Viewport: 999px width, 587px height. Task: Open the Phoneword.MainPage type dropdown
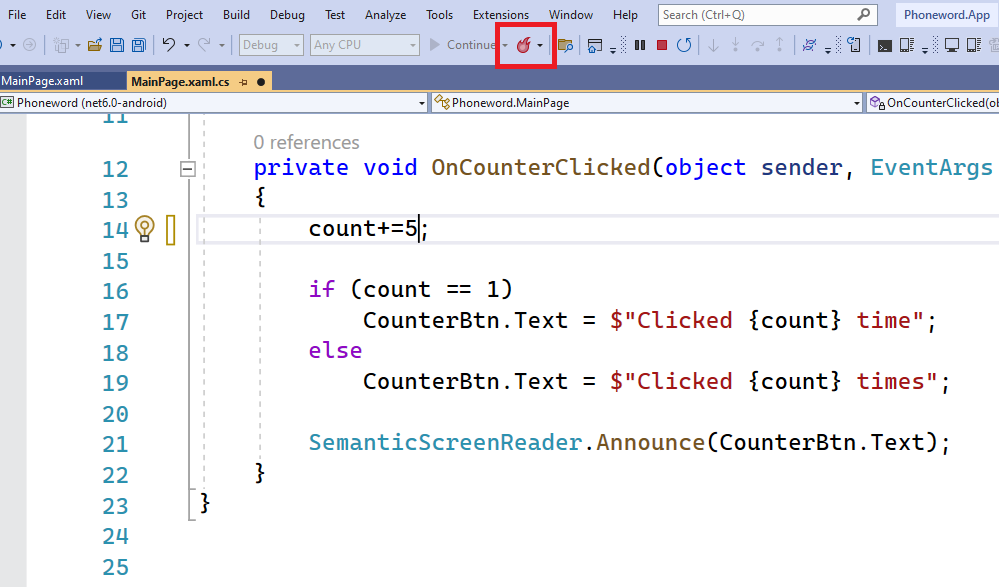tap(647, 103)
